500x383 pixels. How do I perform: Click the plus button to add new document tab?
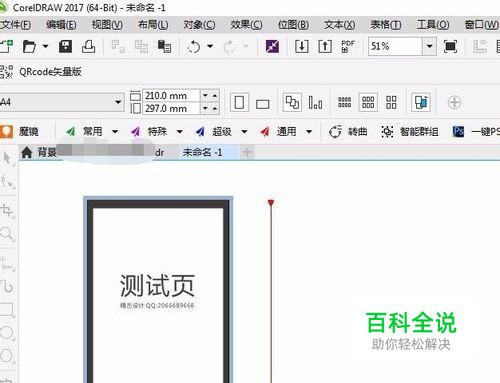coord(247,152)
